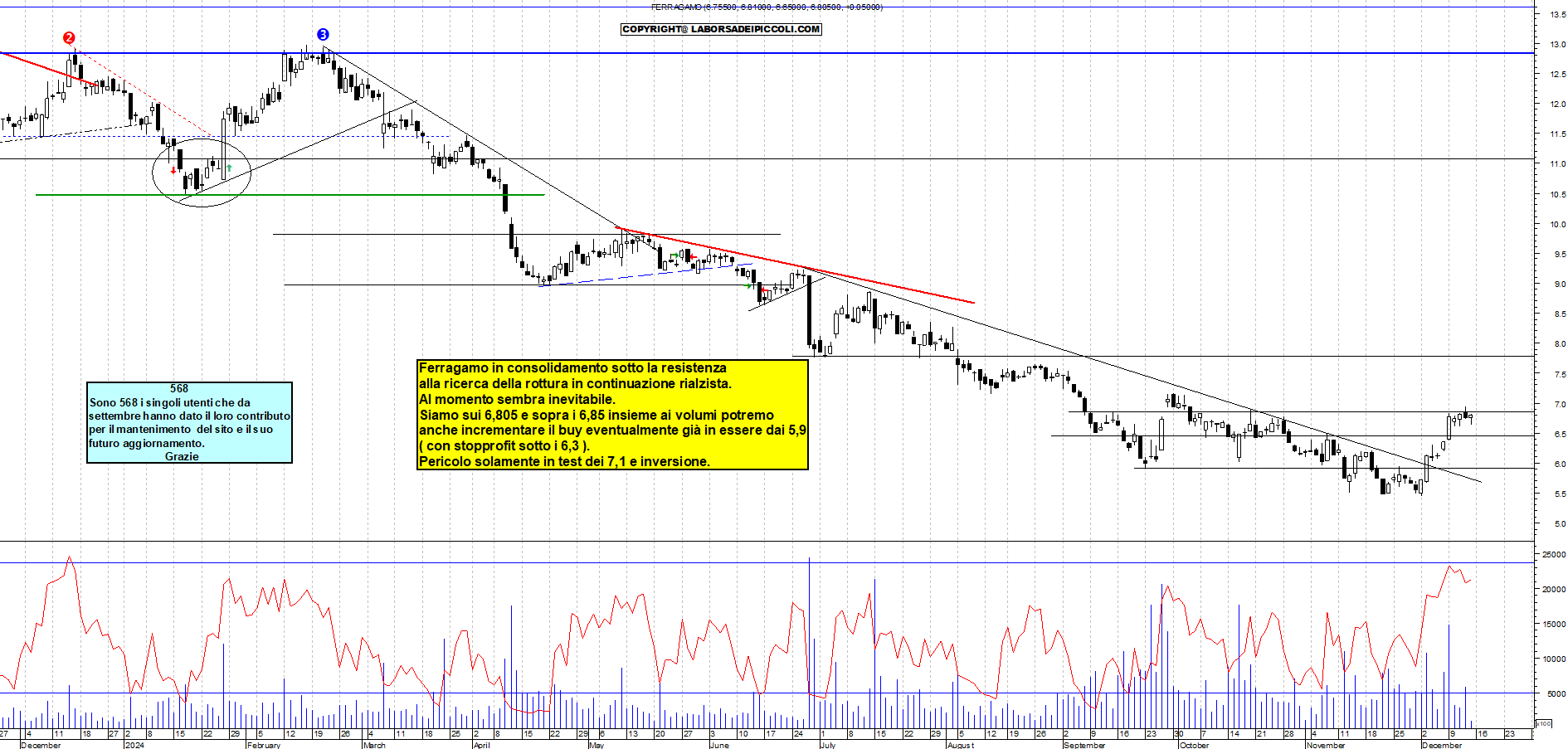
Task: Click the 12.0 price axis label
Action: click(1558, 104)
